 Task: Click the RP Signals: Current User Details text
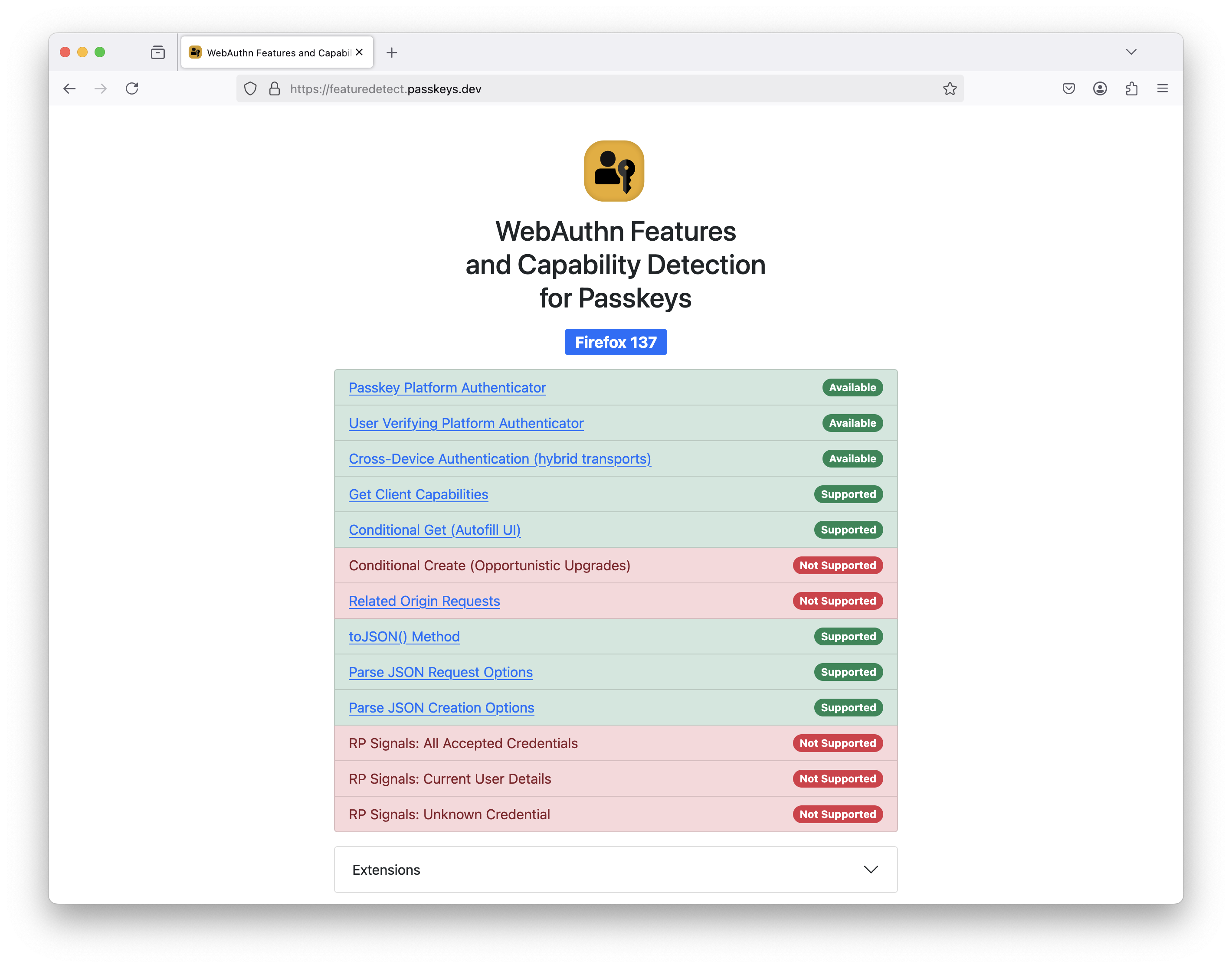(x=449, y=779)
